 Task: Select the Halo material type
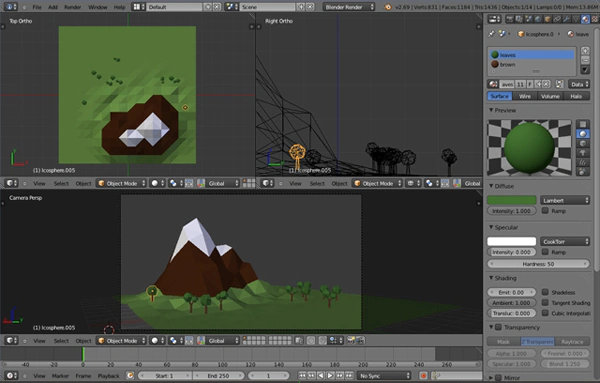point(576,96)
